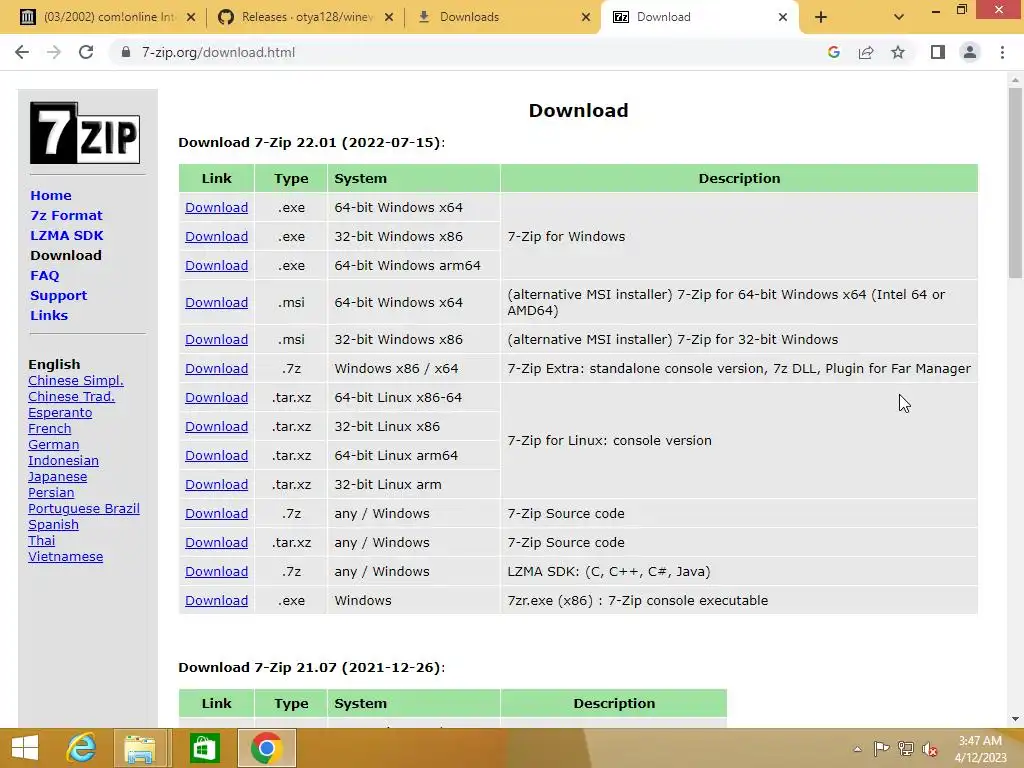Open a new tab with plus button
This screenshot has height=768, width=1024.
pyautogui.click(x=821, y=18)
